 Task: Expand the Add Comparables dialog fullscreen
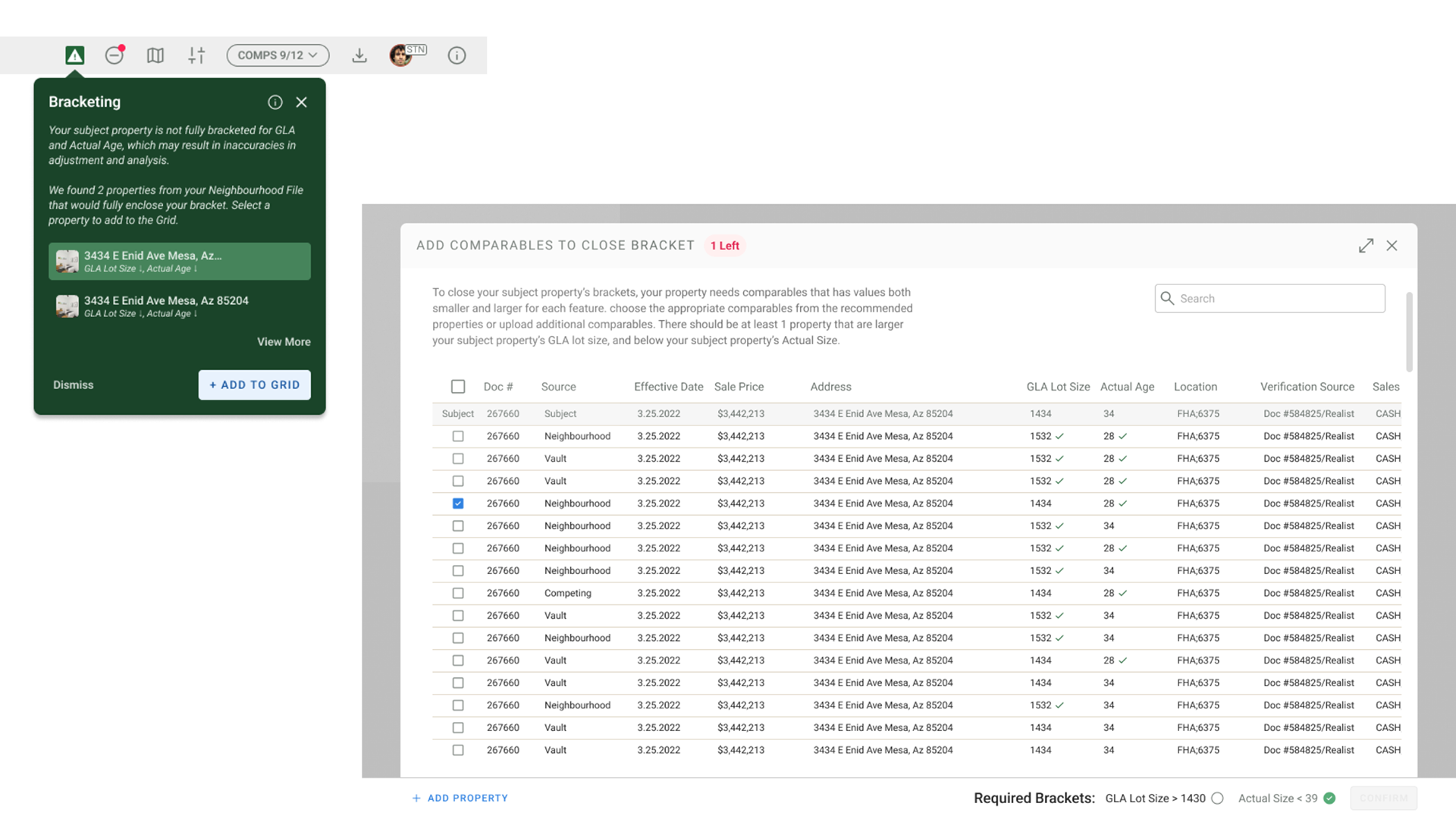point(1366,246)
